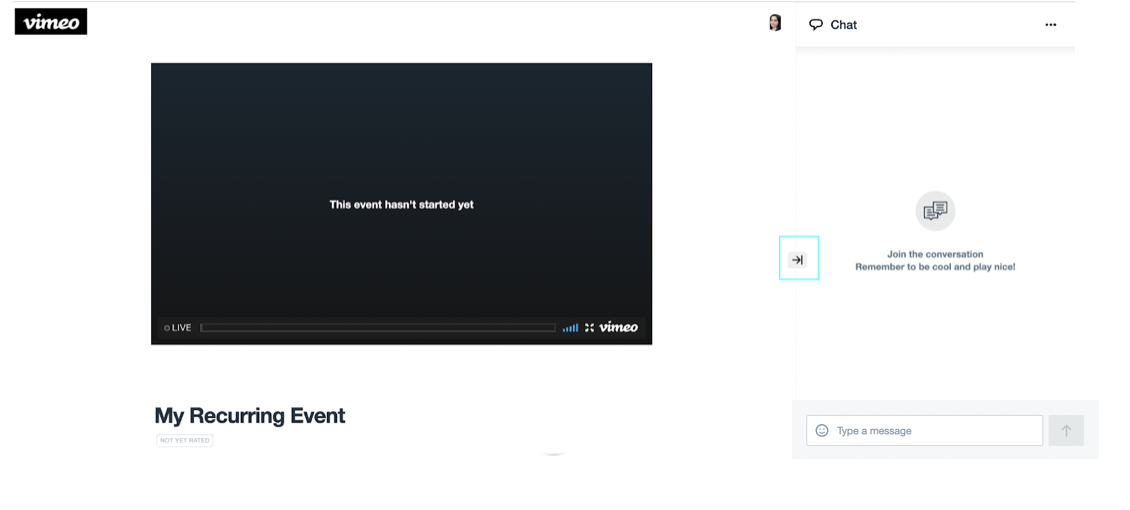
Task: Click the Chat speech bubble icon
Action: coord(816,24)
